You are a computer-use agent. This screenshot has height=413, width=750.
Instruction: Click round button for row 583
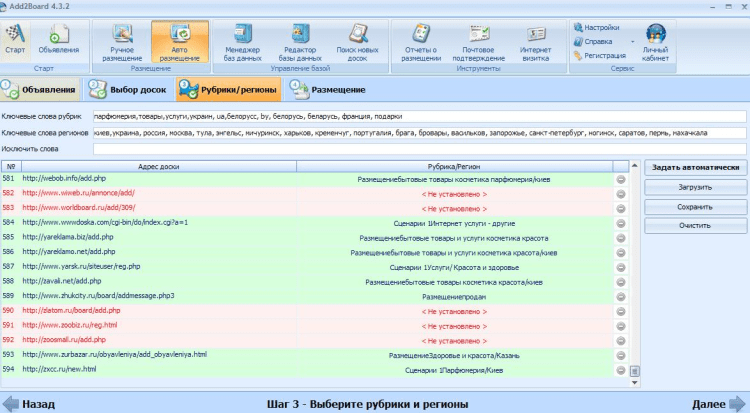[621, 209]
